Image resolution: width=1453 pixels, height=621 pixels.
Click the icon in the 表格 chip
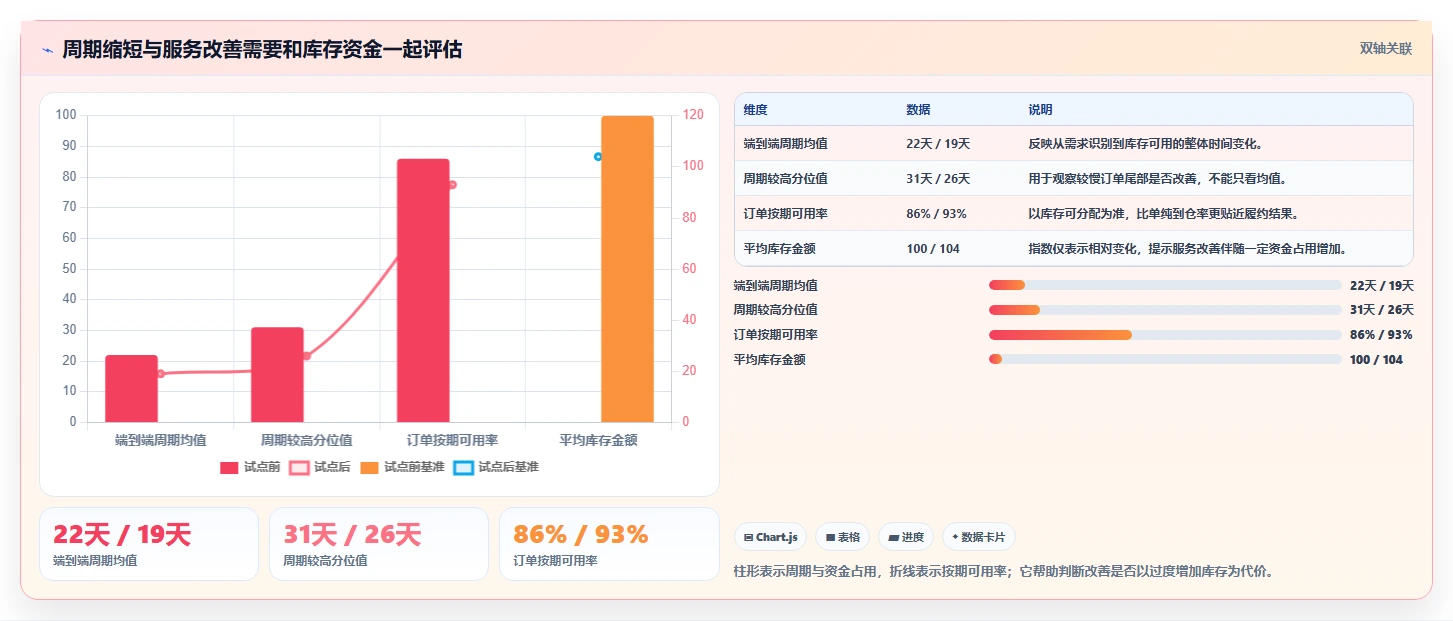pyautogui.click(x=830, y=538)
